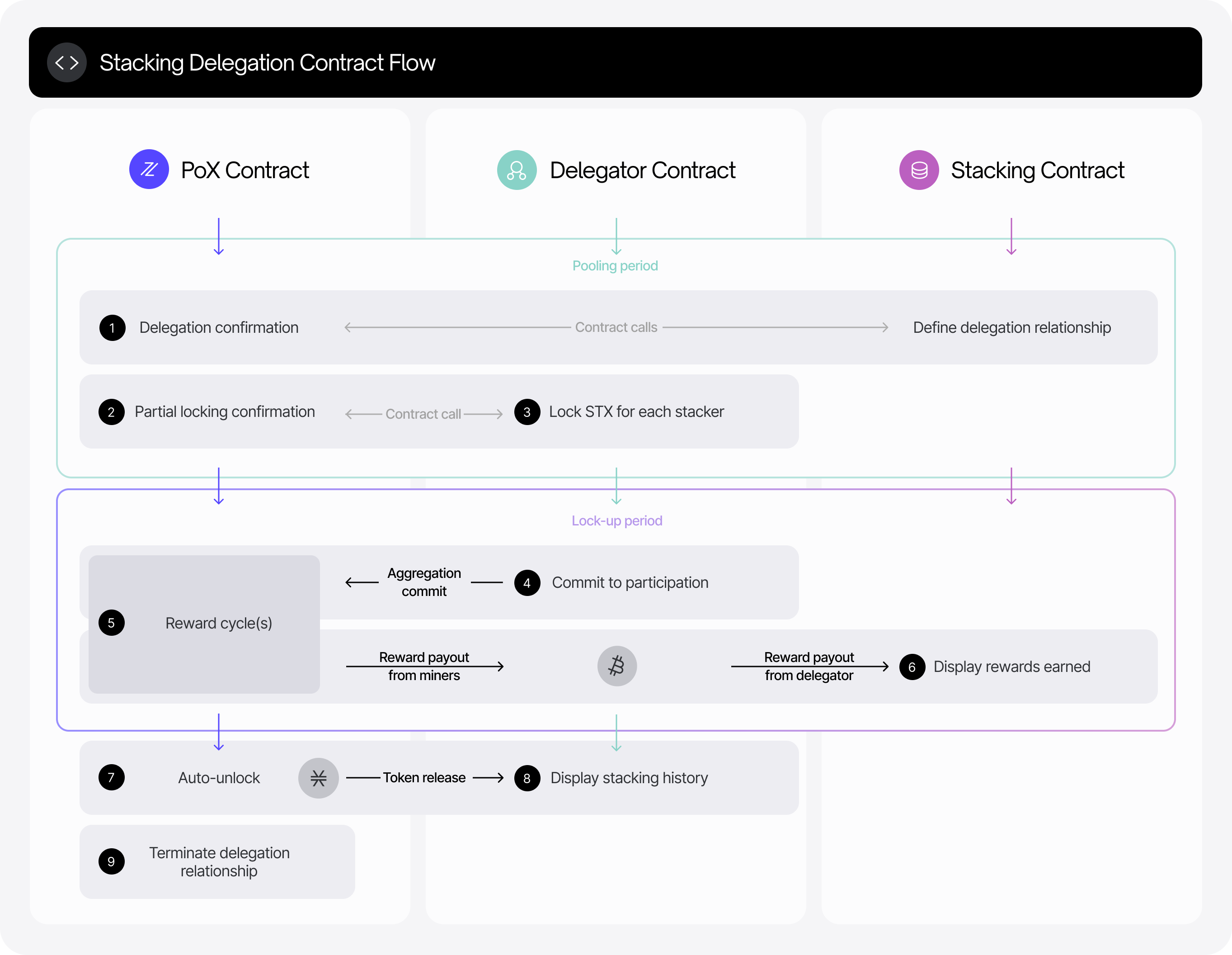Select the purple PoX Contract icon
Image resolution: width=1232 pixels, height=955 pixels.
click(149, 170)
